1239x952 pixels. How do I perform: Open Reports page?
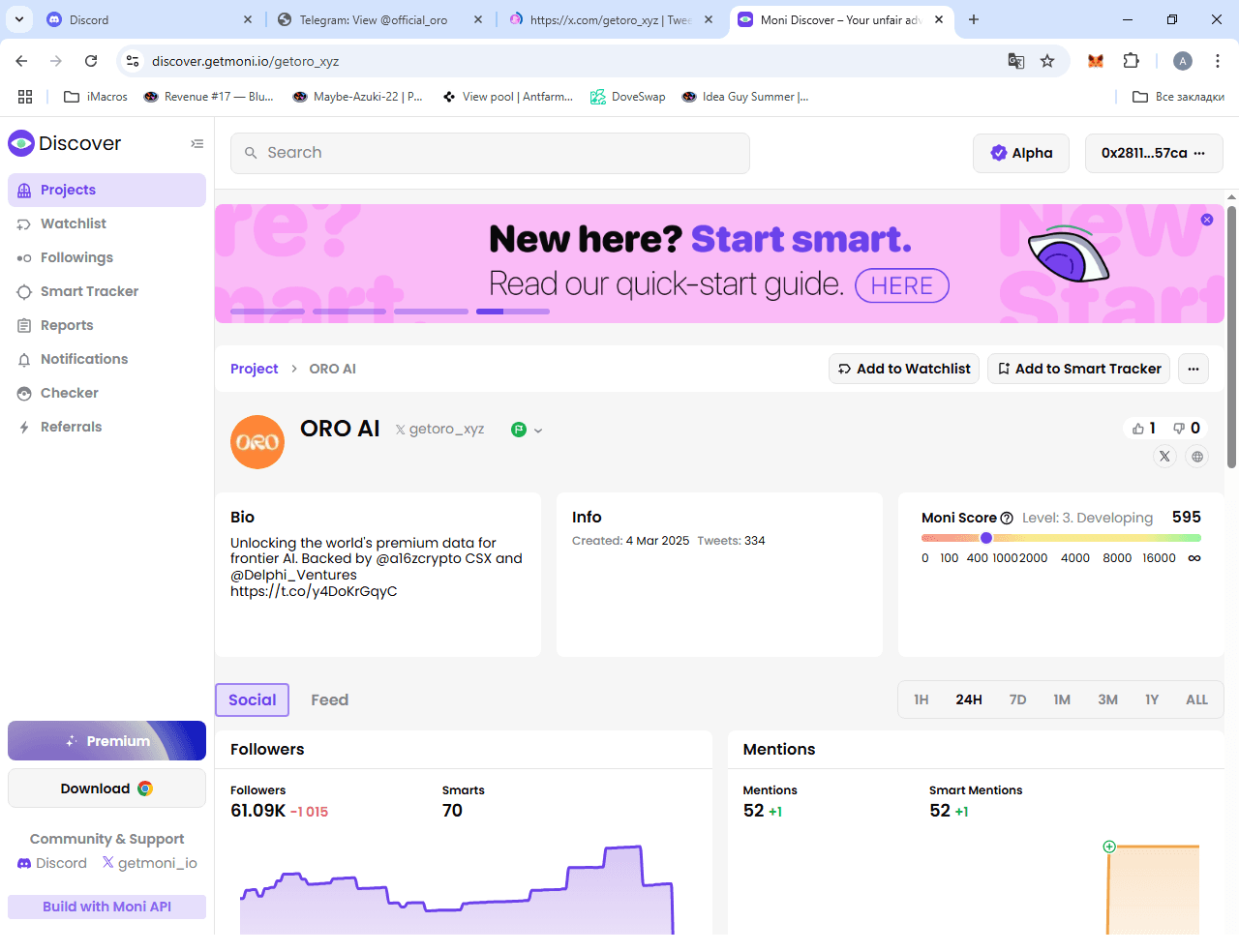(x=106, y=325)
